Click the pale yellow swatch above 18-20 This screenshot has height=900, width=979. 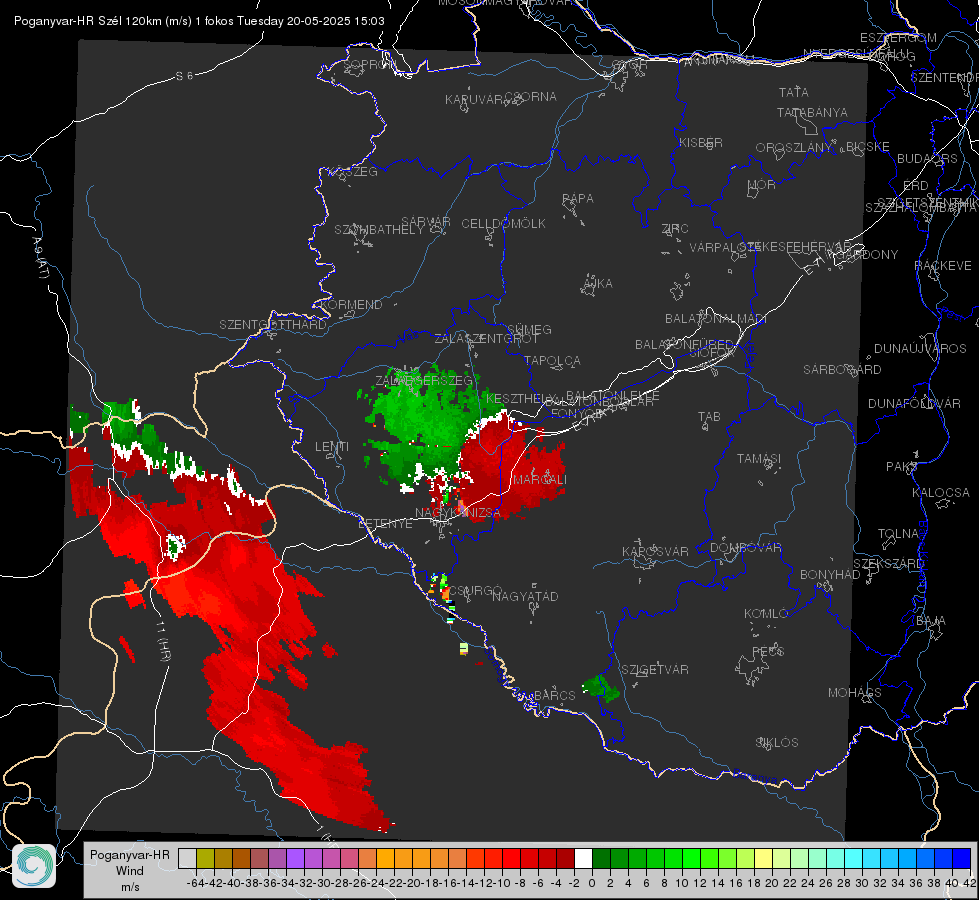764,858
